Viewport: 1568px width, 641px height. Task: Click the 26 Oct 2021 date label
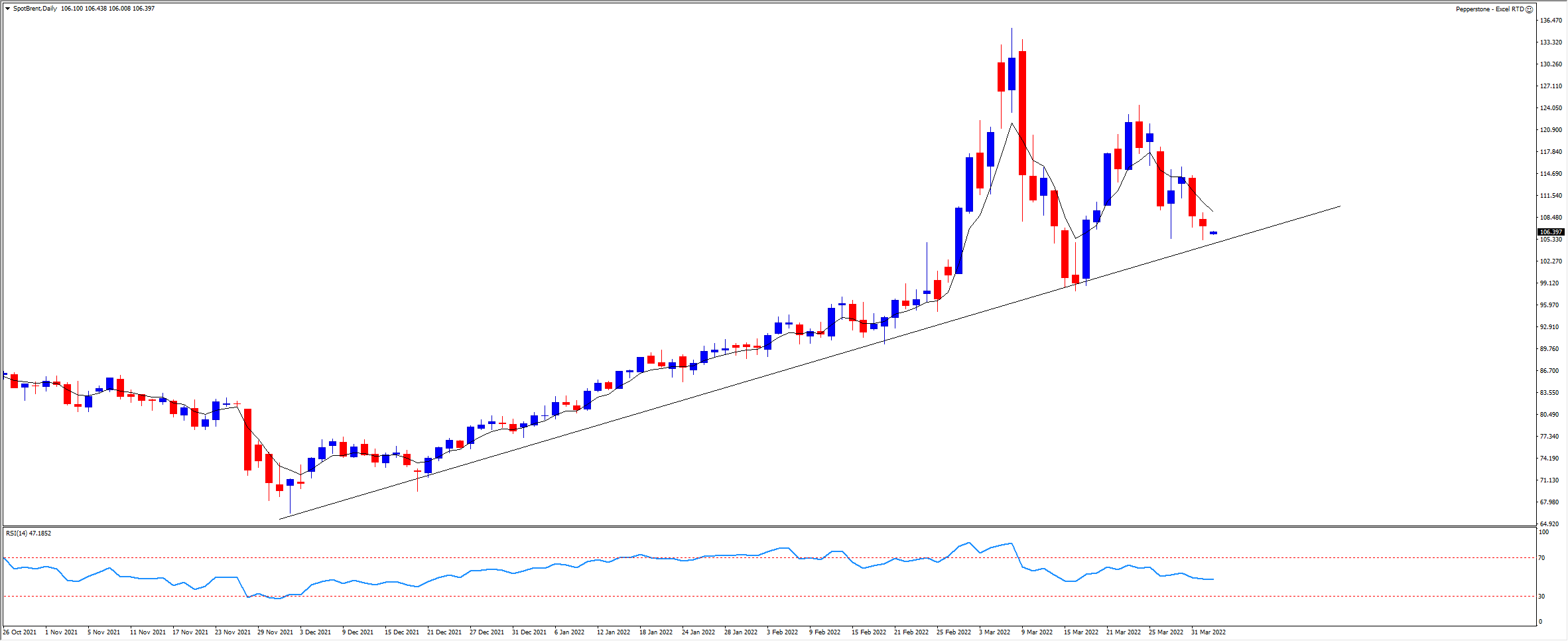coord(20,632)
